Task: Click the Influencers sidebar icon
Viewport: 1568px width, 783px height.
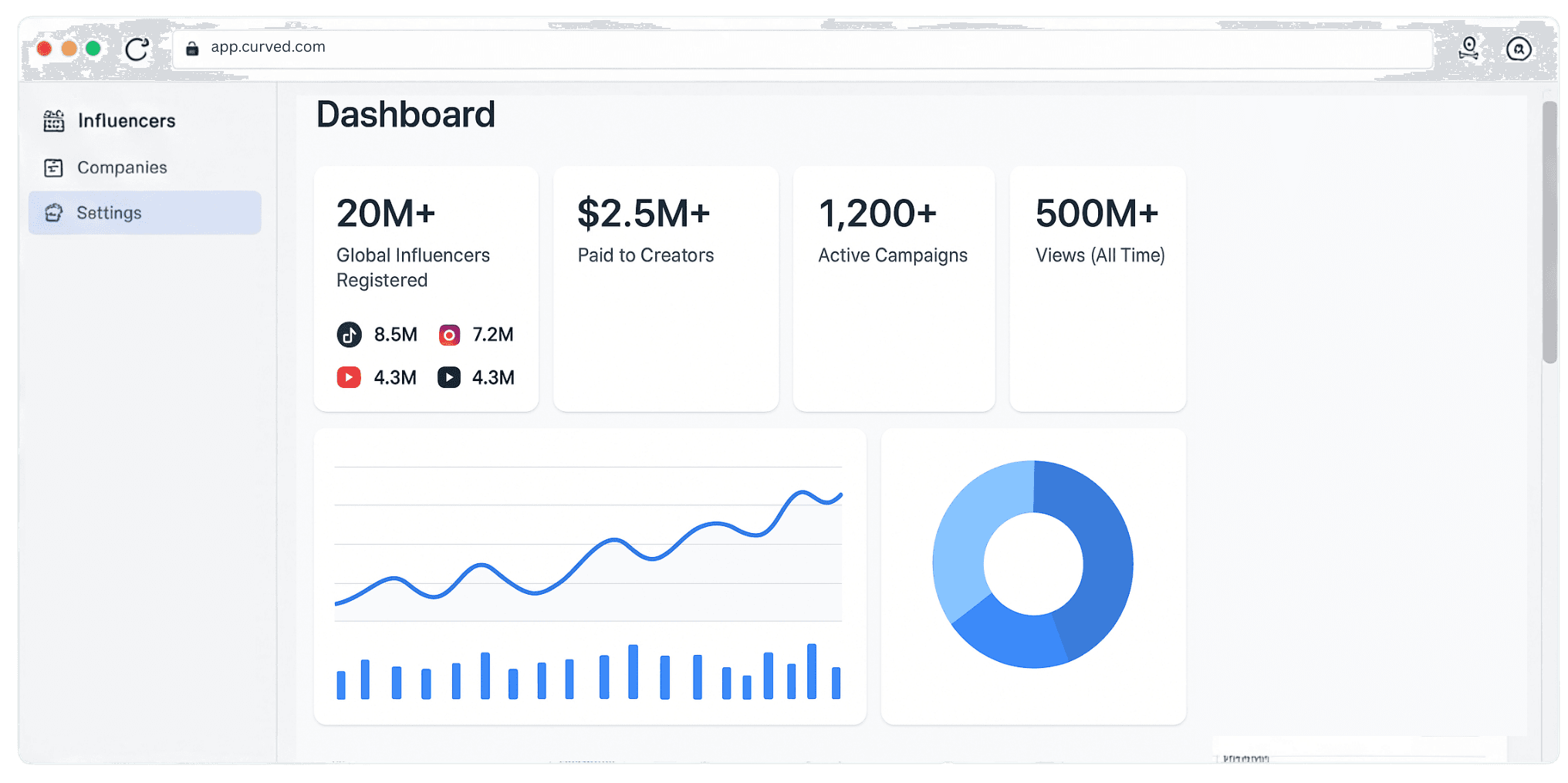Action: [54, 121]
